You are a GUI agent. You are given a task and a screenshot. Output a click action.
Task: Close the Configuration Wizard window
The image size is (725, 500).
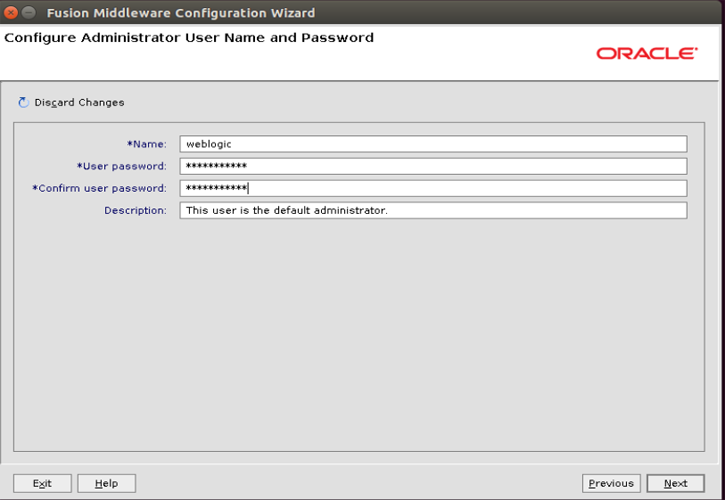pos(10,12)
